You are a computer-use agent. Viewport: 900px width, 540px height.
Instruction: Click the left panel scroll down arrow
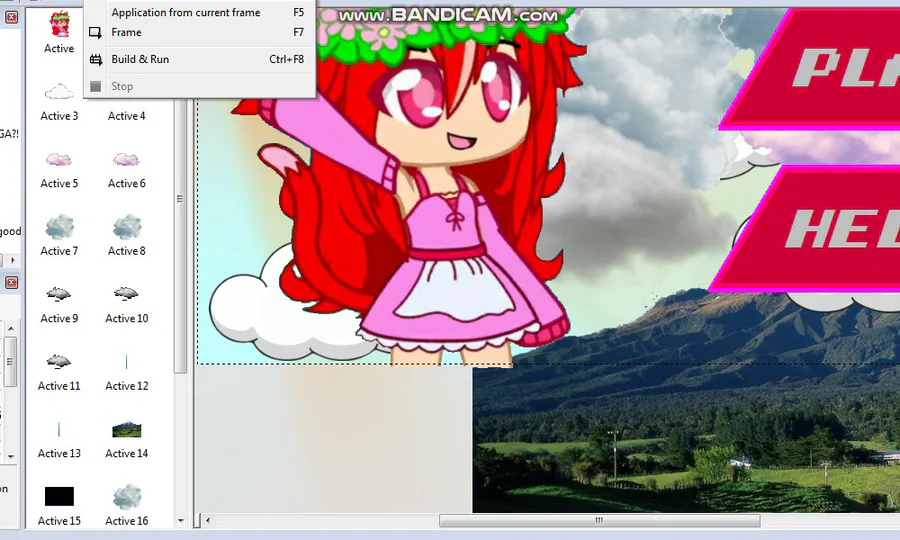pos(11,457)
